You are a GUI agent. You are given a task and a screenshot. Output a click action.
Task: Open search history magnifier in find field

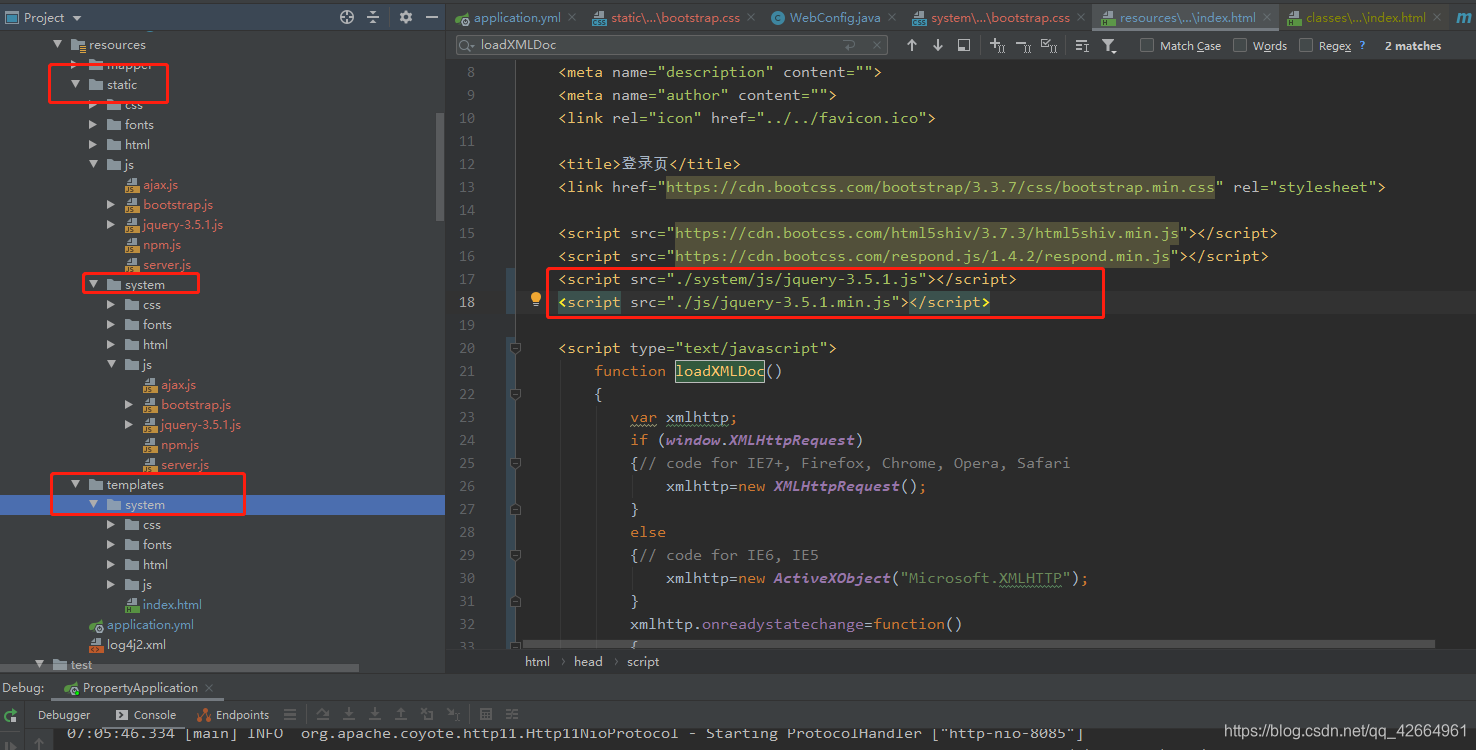point(468,45)
